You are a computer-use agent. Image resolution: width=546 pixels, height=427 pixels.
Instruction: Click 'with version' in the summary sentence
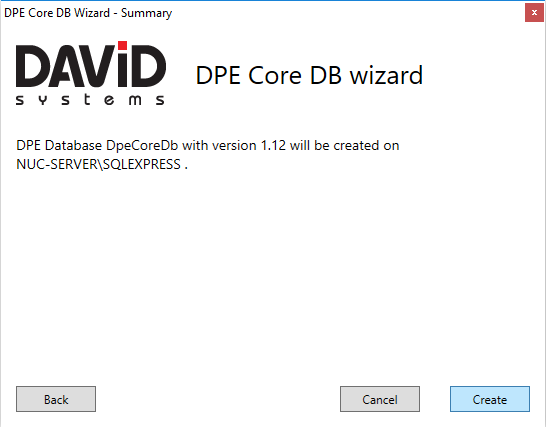tap(220, 146)
